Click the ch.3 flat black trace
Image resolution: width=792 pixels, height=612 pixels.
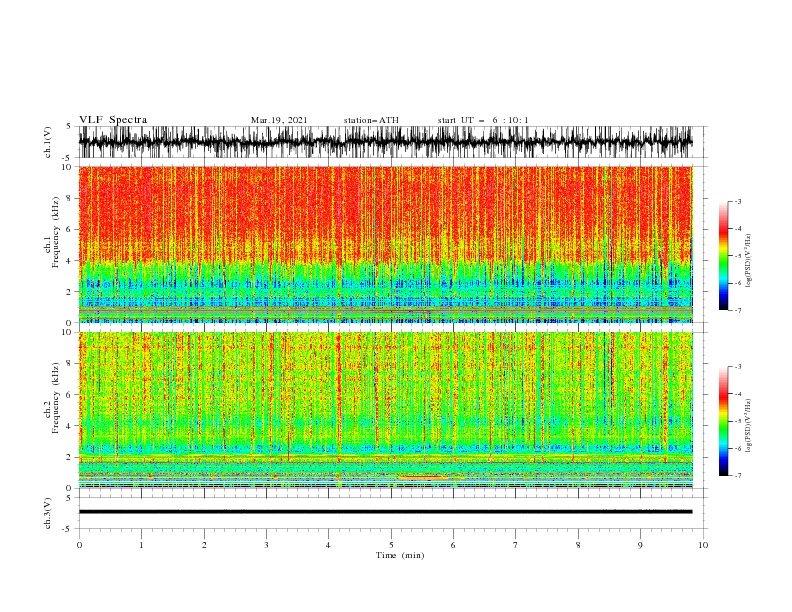point(385,512)
